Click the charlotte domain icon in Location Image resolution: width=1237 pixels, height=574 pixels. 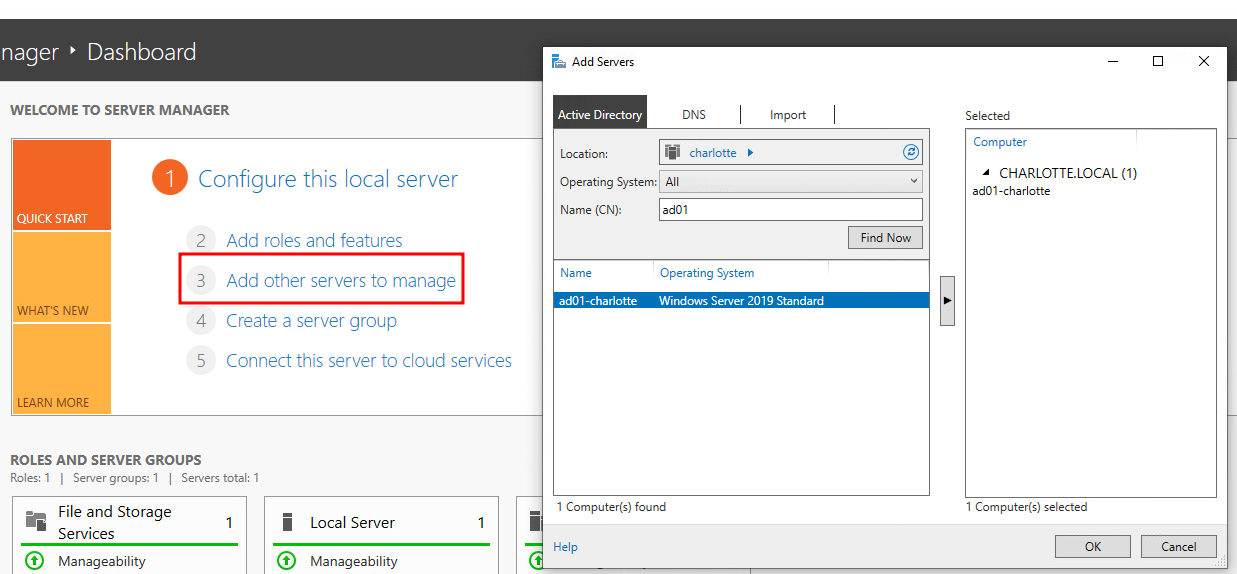(672, 152)
